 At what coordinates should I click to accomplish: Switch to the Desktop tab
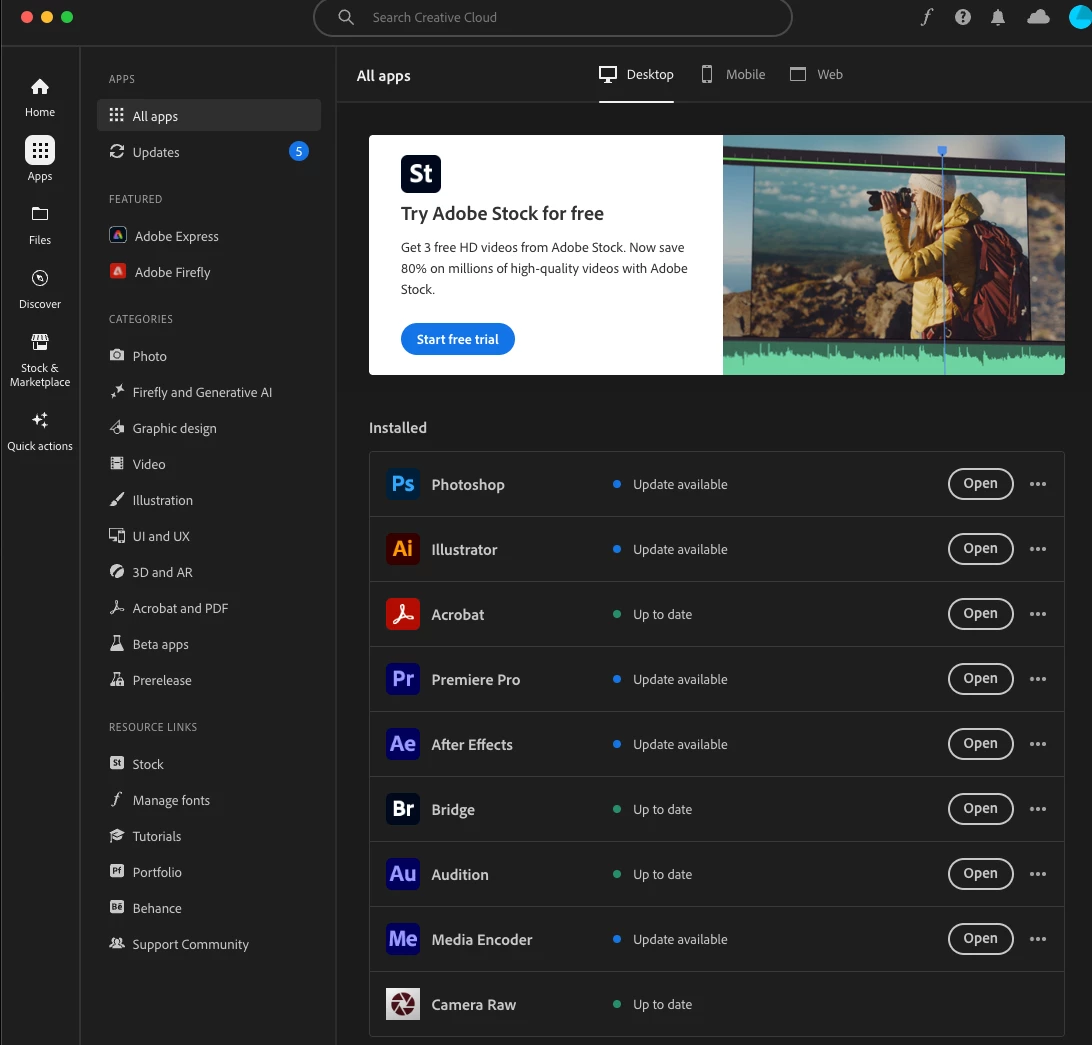coord(636,74)
